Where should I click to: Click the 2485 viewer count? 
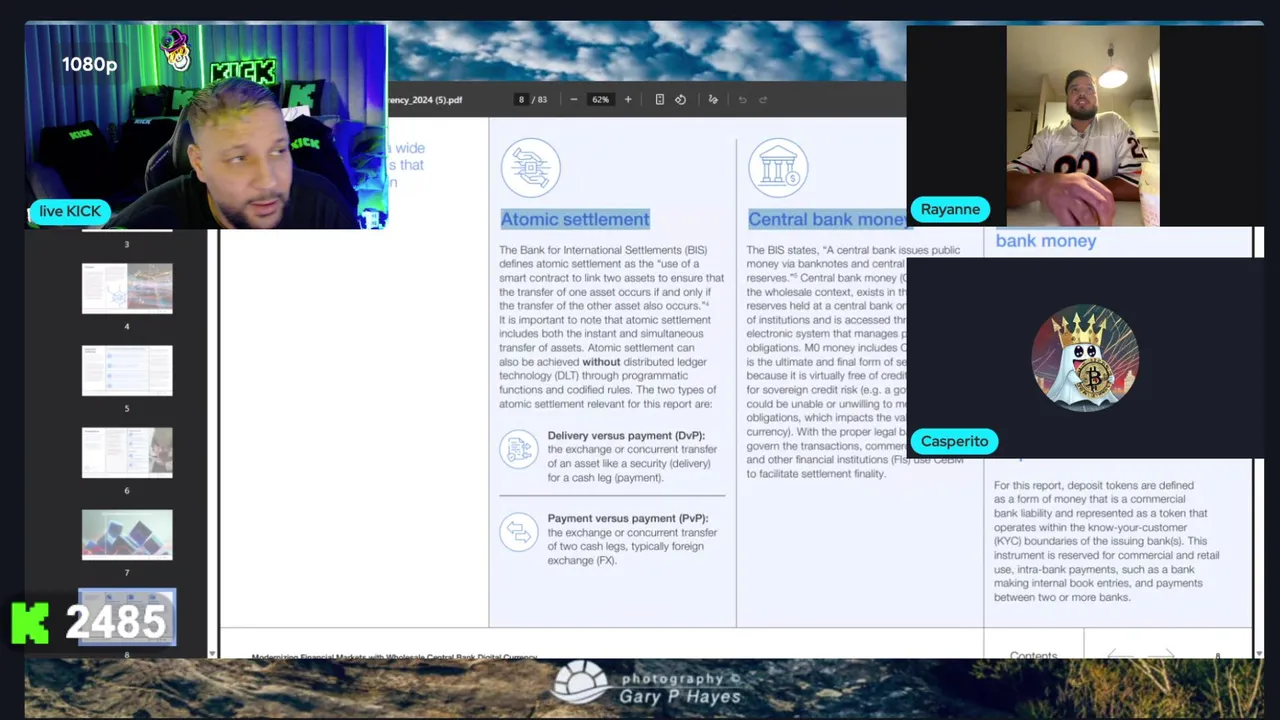tap(116, 622)
